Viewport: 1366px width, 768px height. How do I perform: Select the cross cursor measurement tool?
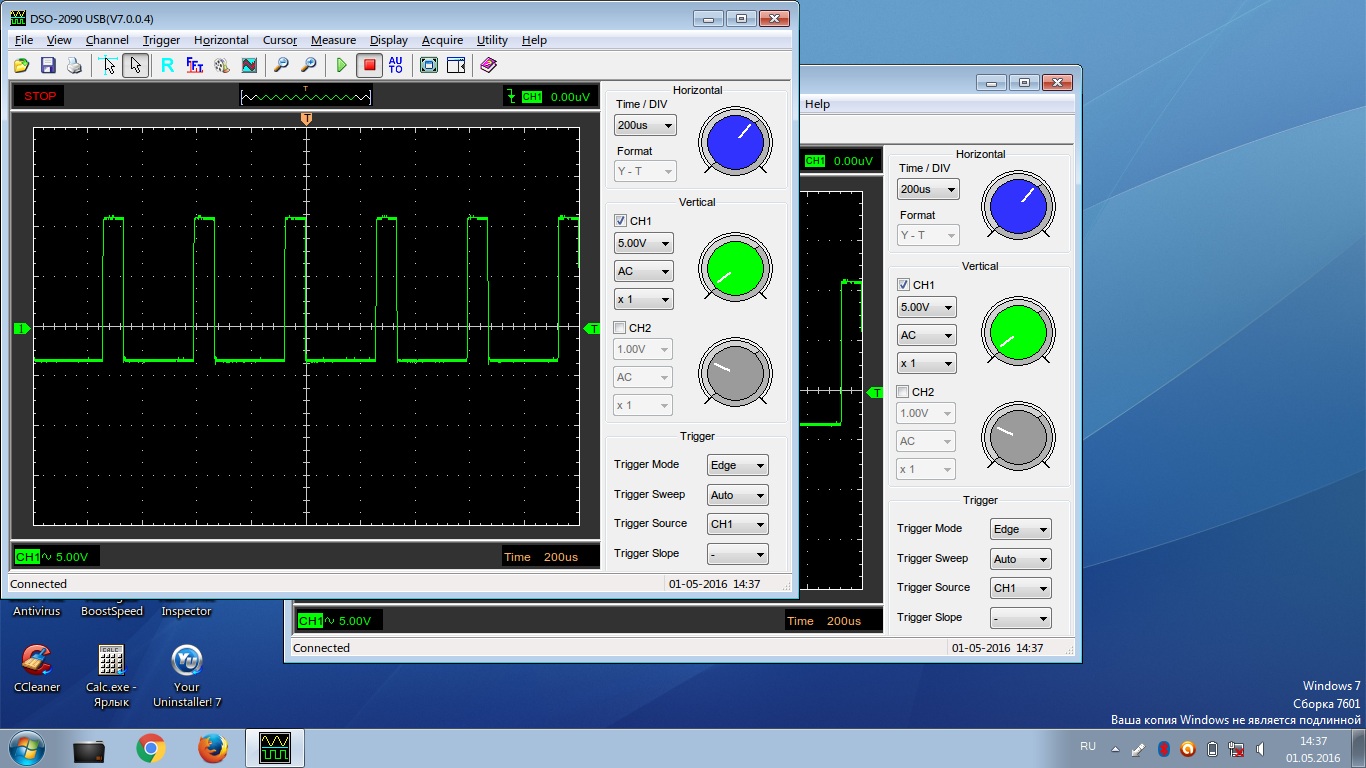pyautogui.click(x=109, y=66)
